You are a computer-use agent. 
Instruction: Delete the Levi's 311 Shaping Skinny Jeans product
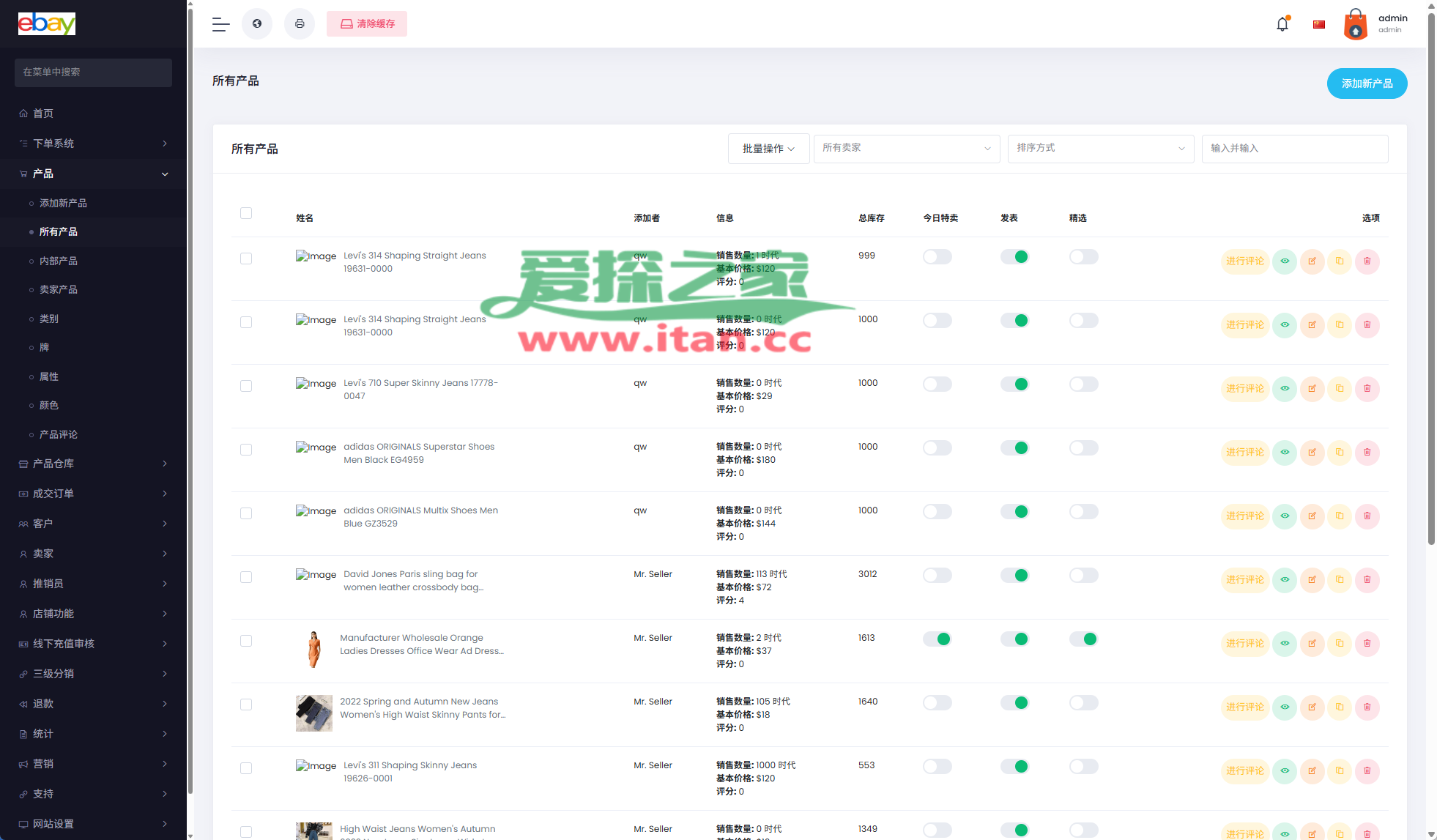(x=1367, y=771)
